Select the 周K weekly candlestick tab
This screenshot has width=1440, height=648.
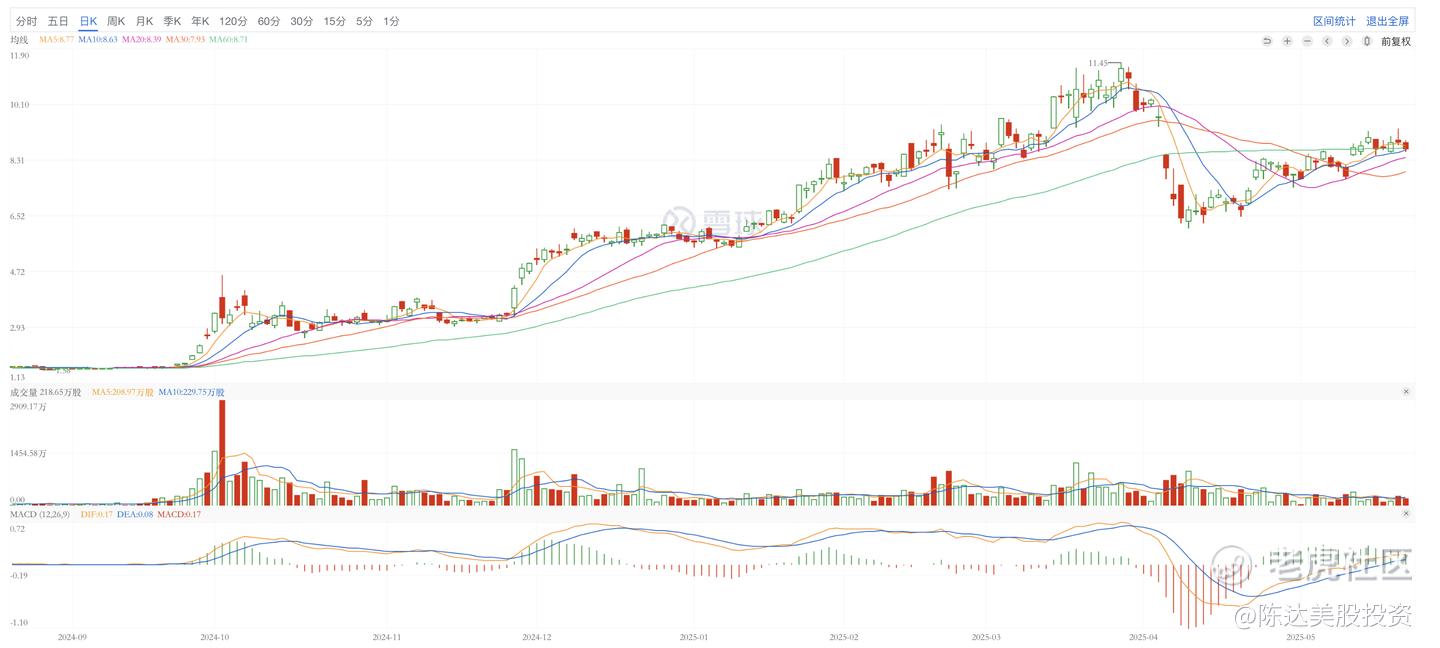(x=116, y=21)
